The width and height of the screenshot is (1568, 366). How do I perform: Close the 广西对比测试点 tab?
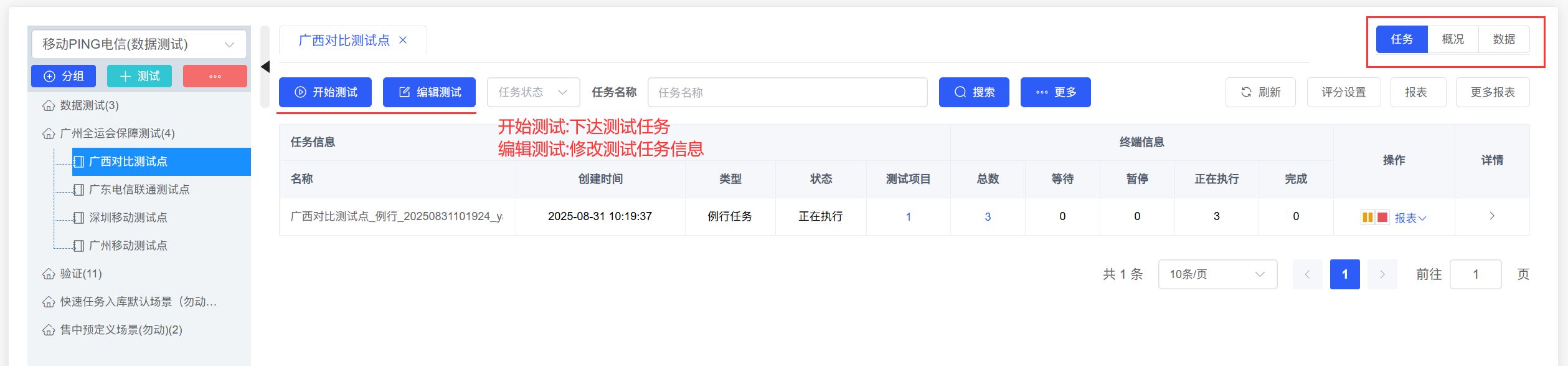tap(403, 41)
